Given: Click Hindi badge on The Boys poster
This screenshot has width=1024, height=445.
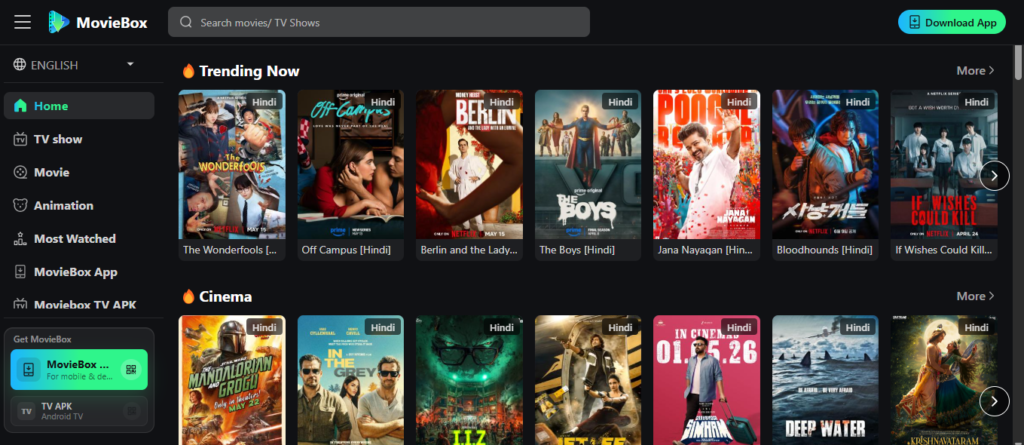Looking at the screenshot, I should point(620,102).
